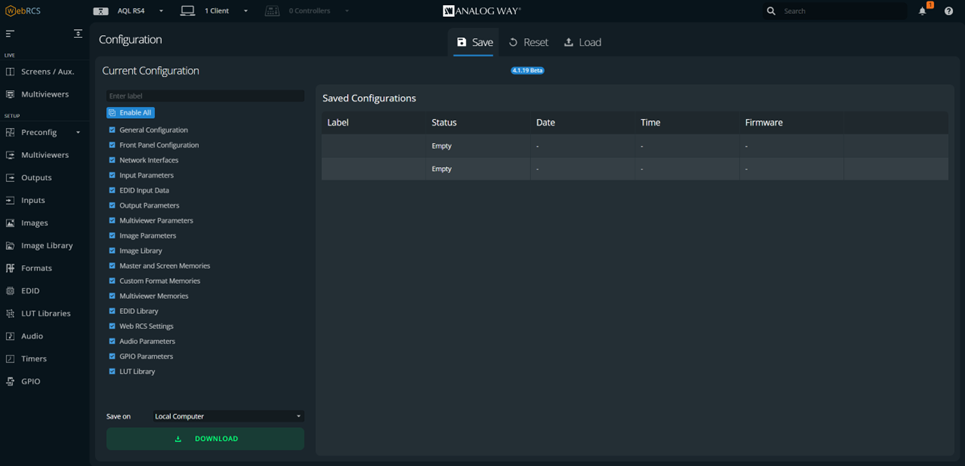Switch to the Reset tab
Image resolution: width=965 pixels, height=466 pixels.
pos(528,42)
